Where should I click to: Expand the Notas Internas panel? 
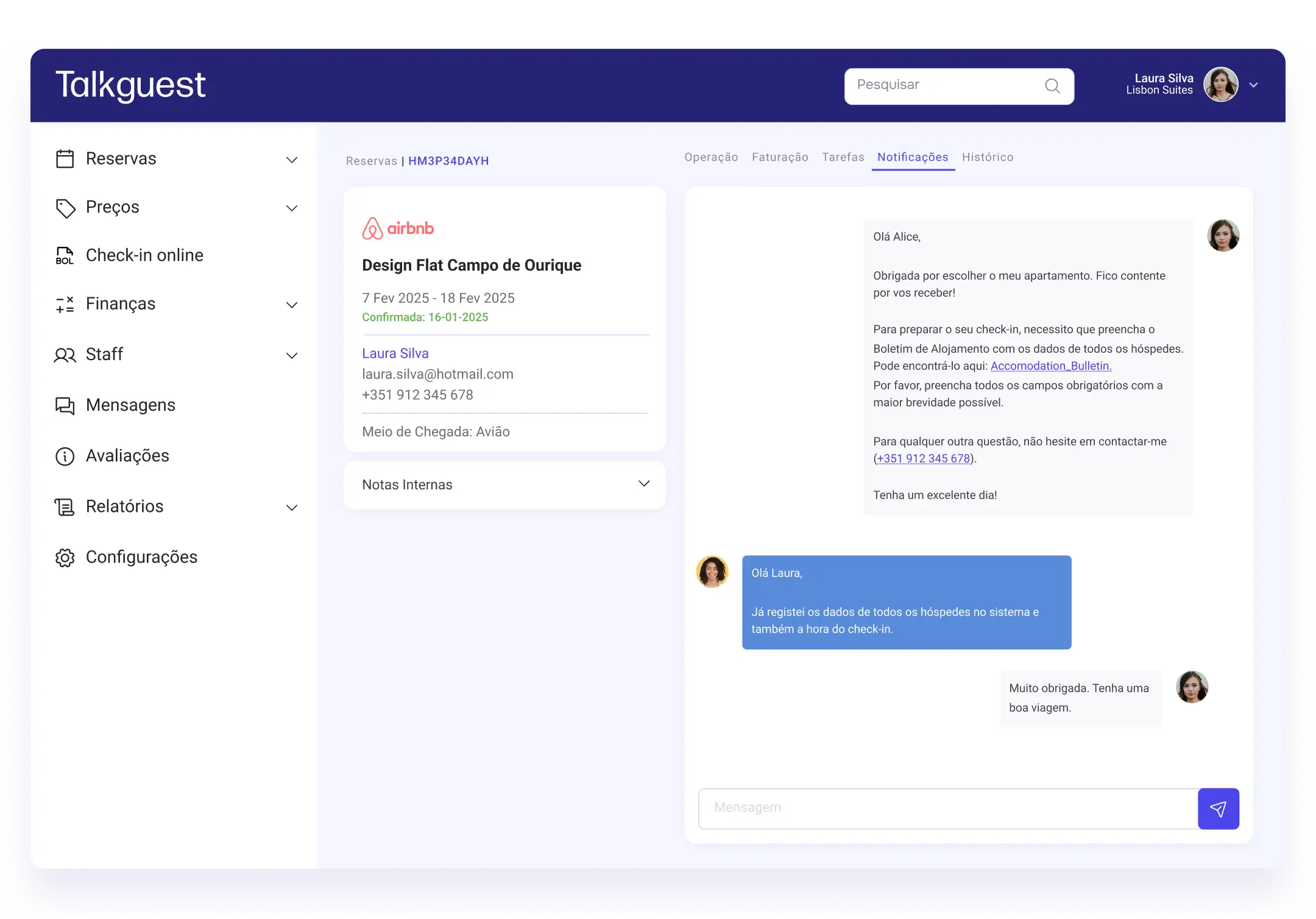(x=643, y=484)
